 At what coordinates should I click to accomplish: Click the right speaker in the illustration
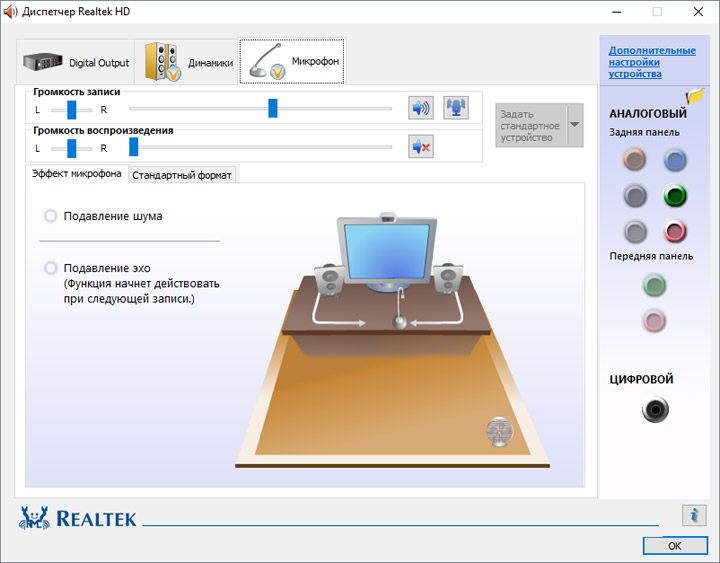[448, 278]
